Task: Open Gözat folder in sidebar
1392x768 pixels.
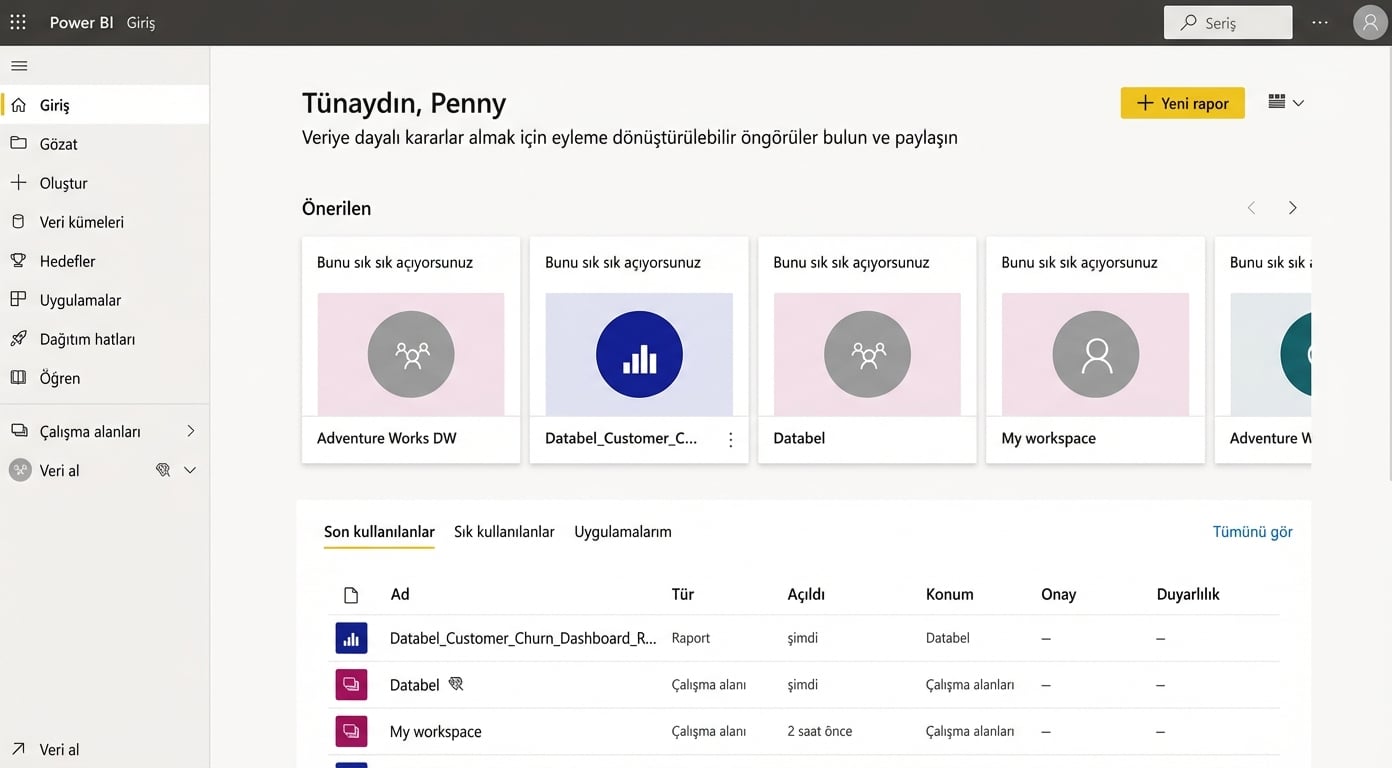Action: (58, 144)
